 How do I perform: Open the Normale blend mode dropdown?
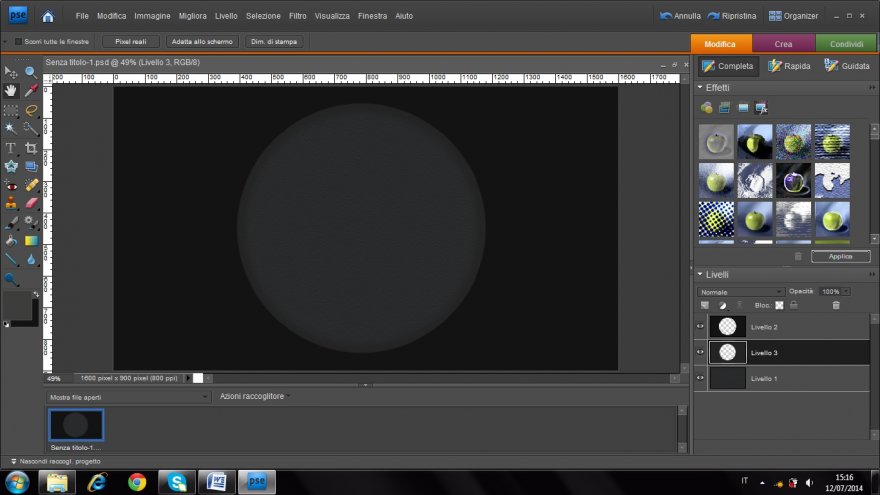(x=741, y=291)
